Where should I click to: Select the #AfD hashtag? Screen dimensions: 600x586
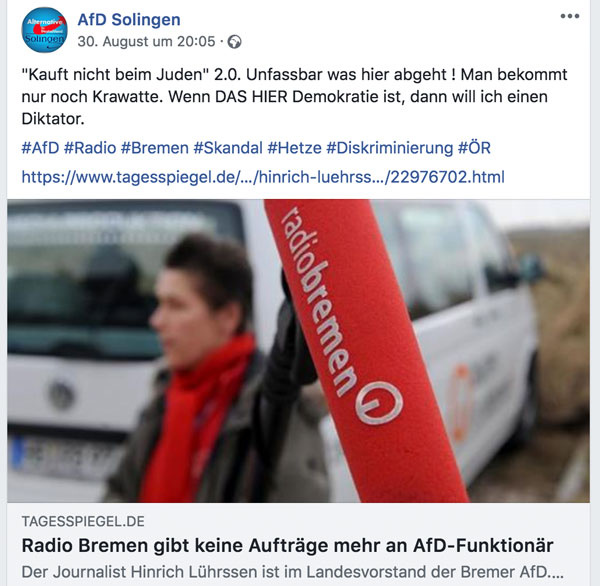click(40, 148)
